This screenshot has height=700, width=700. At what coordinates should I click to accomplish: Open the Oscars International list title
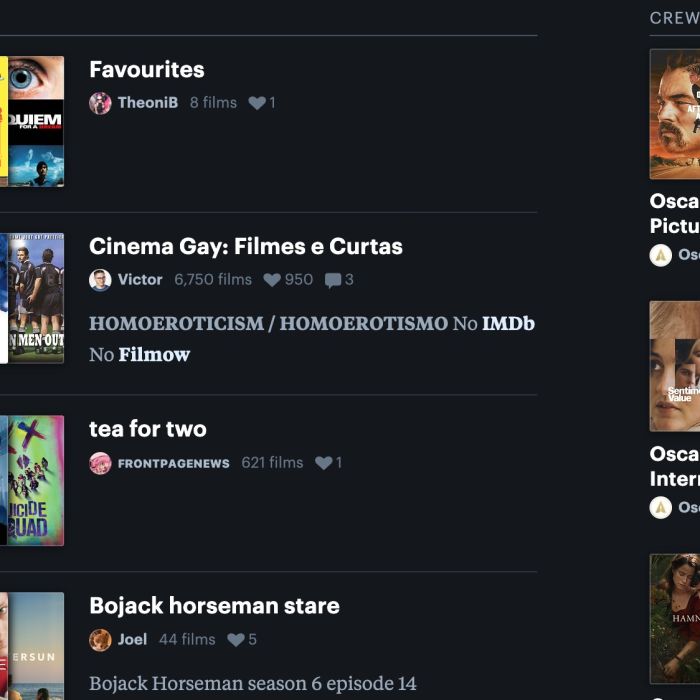(x=675, y=467)
